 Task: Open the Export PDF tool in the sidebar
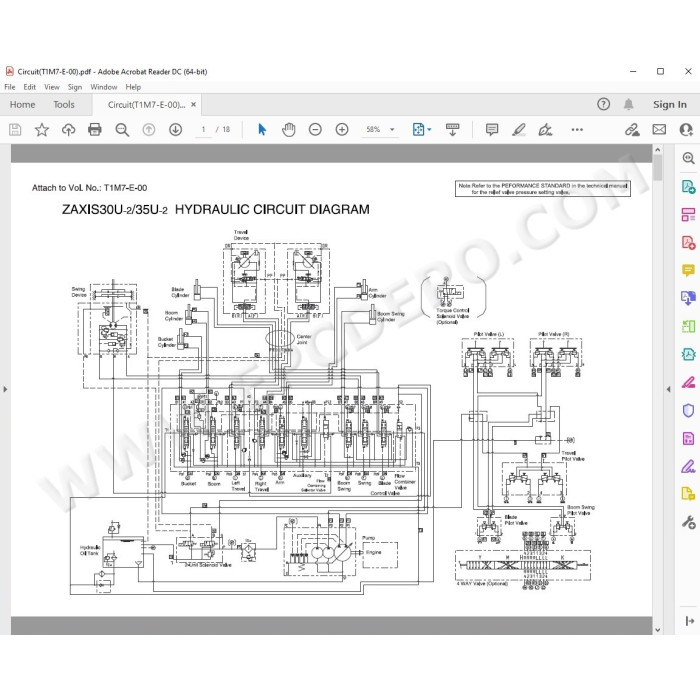tap(688, 186)
